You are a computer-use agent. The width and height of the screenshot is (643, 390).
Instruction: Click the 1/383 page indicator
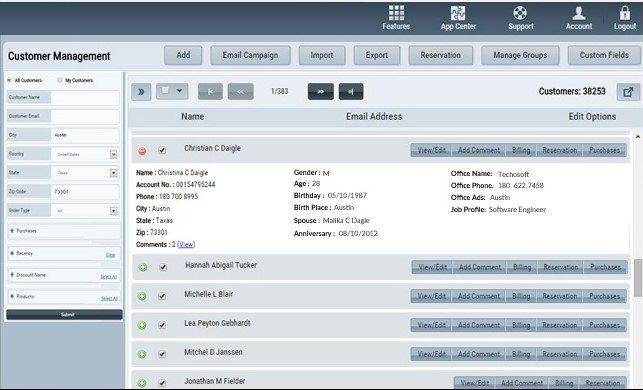[x=280, y=91]
